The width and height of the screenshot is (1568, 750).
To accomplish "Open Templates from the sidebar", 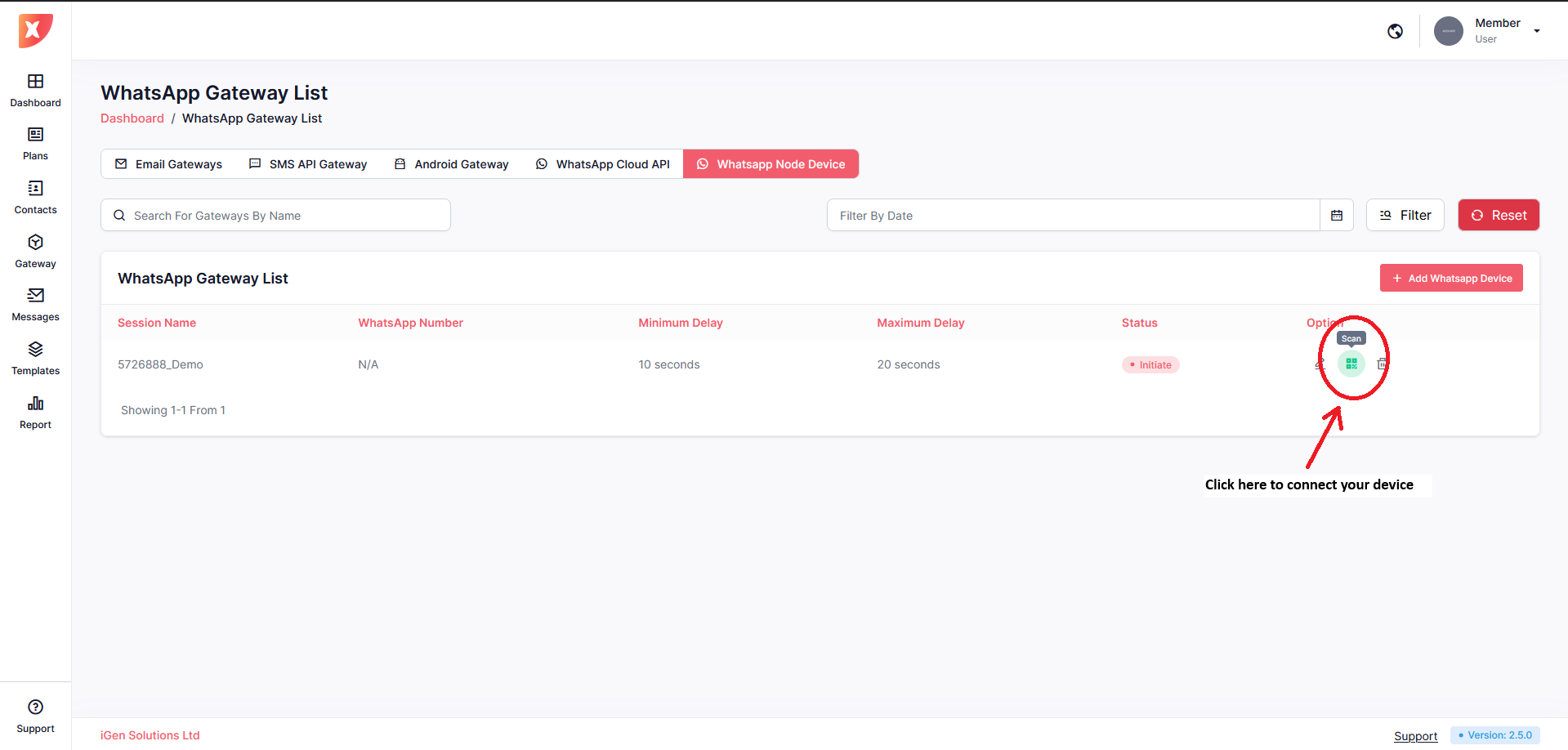I will click(x=35, y=358).
